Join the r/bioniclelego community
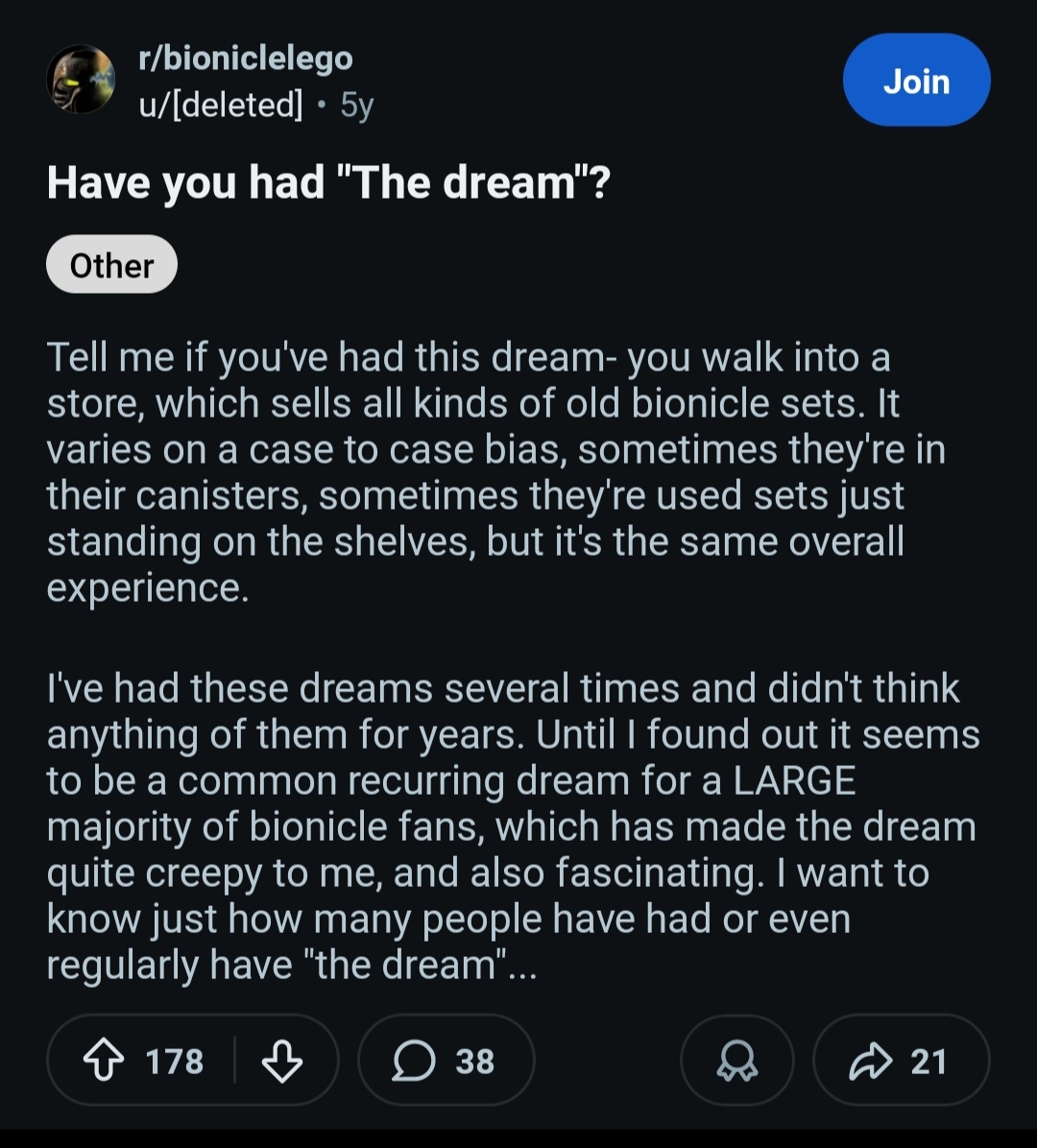The width and height of the screenshot is (1037, 1148). click(x=916, y=81)
